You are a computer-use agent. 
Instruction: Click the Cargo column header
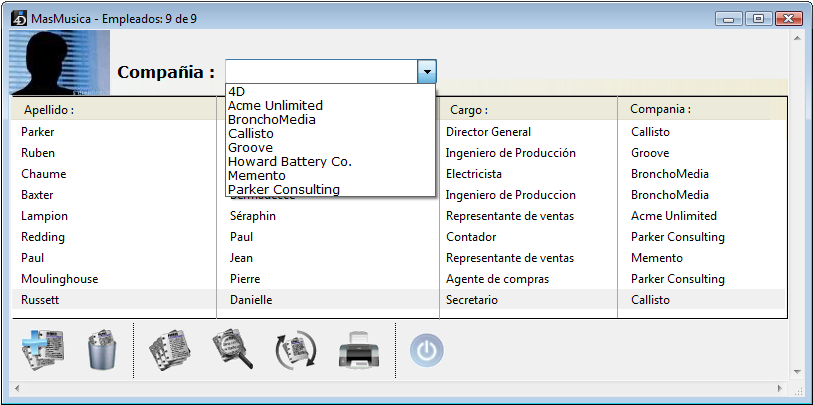pyautogui.click(x=468, y=109)
